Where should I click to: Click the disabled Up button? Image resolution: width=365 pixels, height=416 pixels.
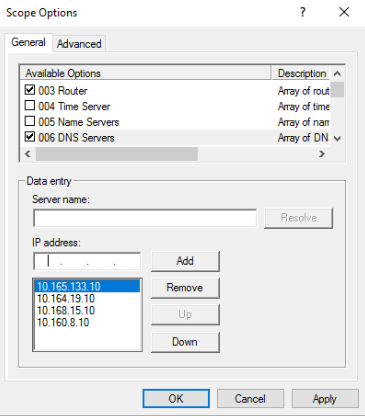click(x=185, y=314)
